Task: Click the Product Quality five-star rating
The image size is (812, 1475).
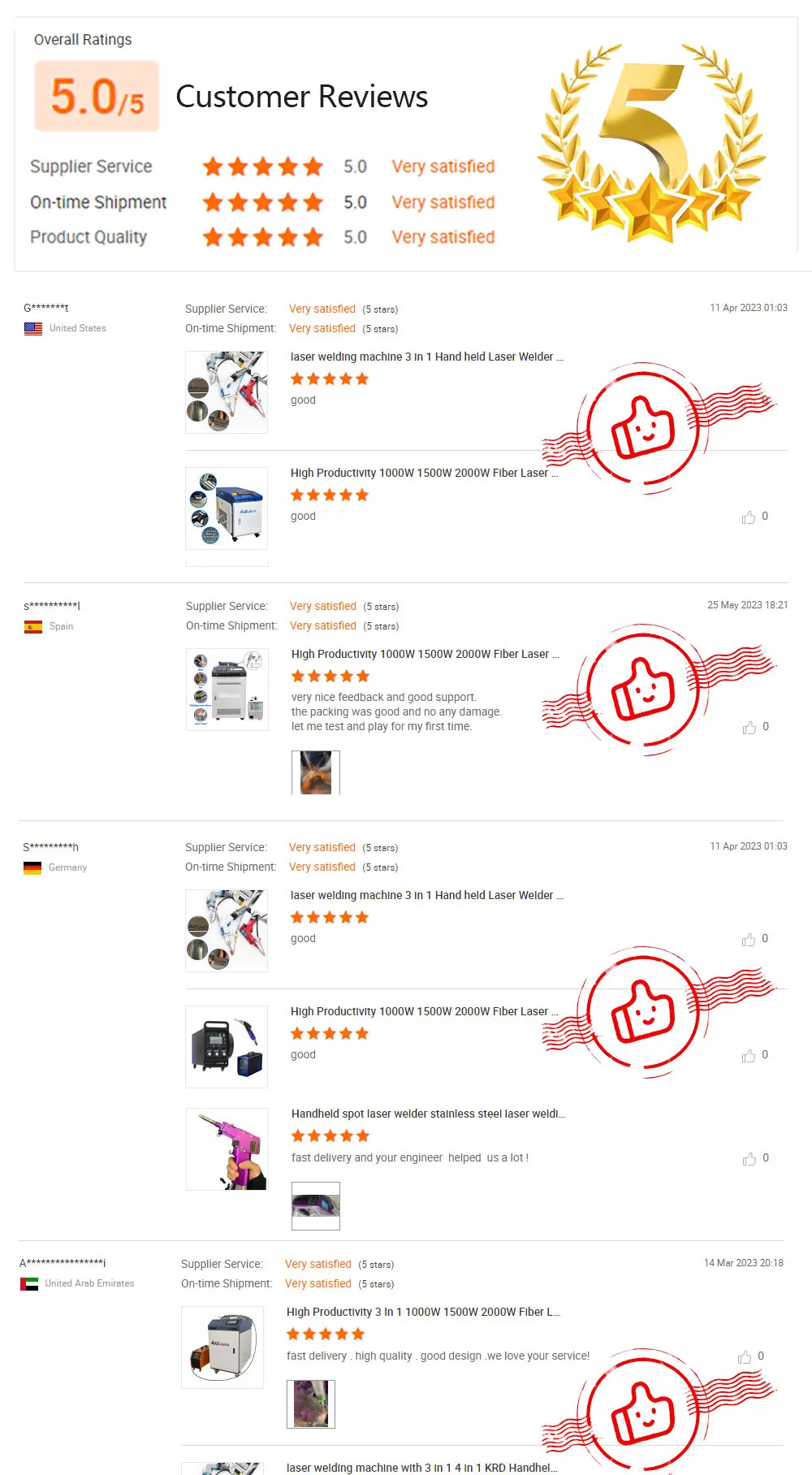Action: click(262, 237)
